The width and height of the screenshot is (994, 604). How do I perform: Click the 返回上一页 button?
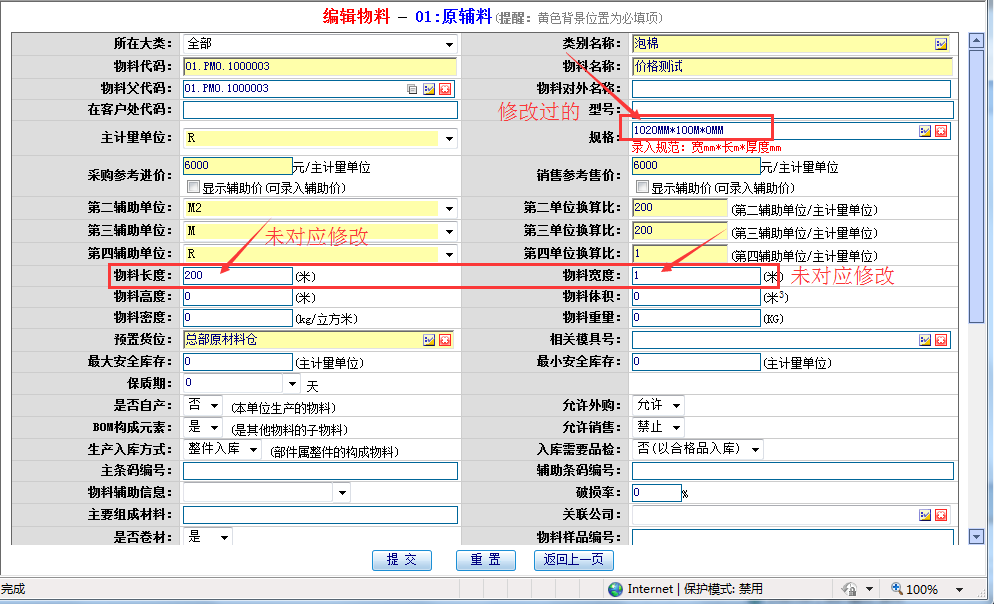pos(573,560)
